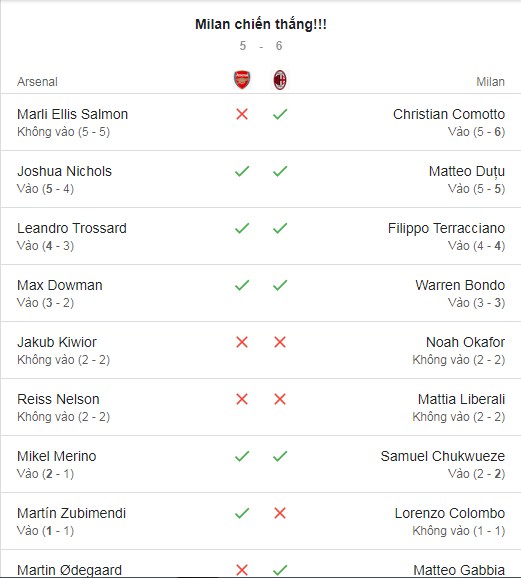This screenshot has width=521, height=578.
Task: Click the Arsenal team label
Action: tap(37, 81)
